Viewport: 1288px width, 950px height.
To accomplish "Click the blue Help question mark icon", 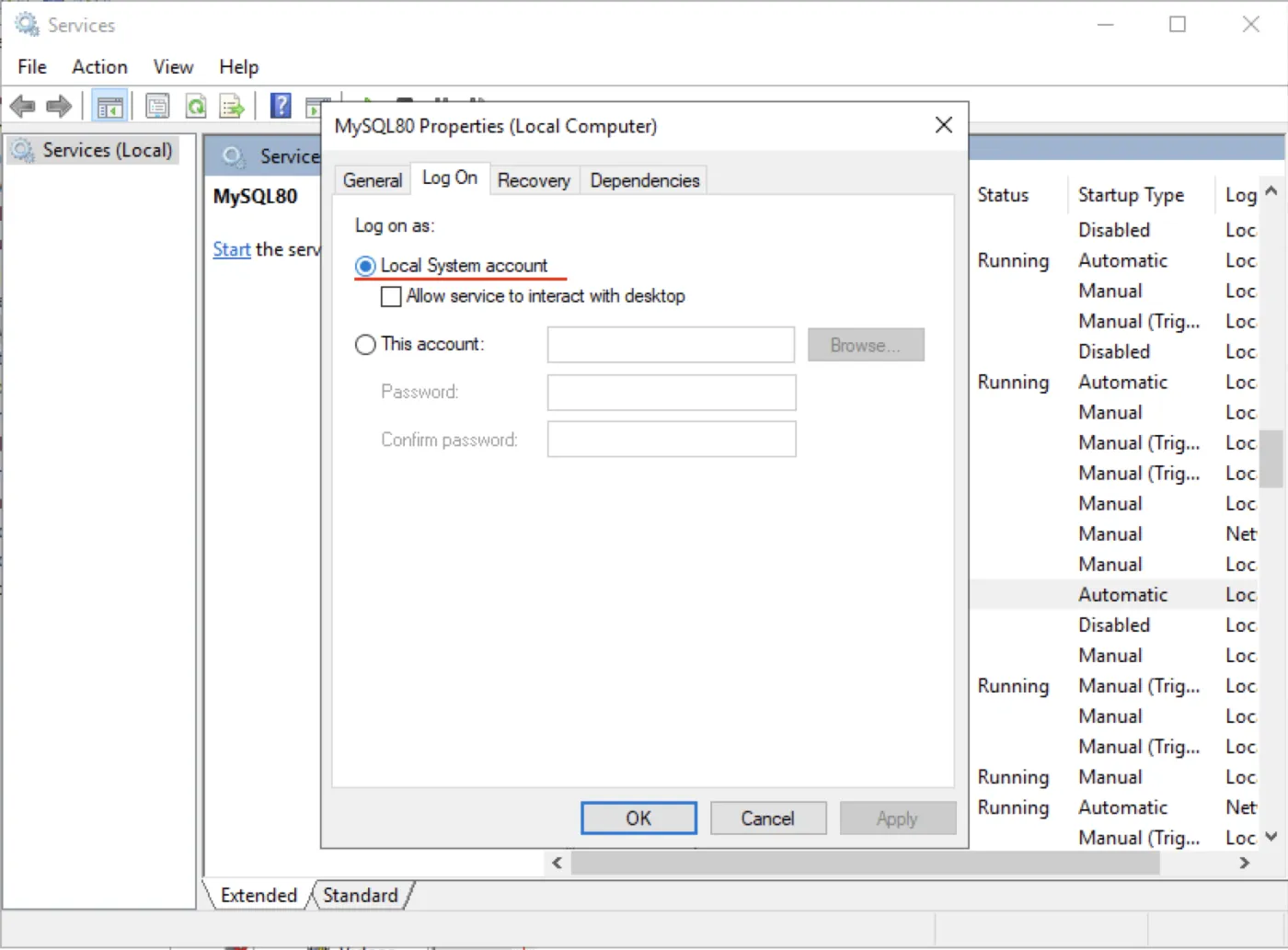I will [281, 106].
